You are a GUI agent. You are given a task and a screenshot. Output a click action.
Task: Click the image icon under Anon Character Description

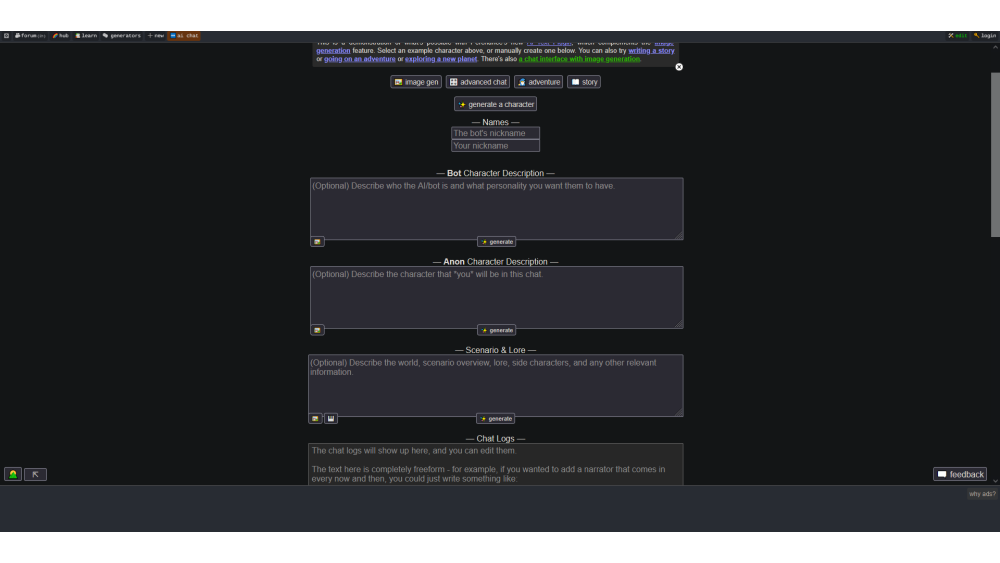tap(317, 330)
